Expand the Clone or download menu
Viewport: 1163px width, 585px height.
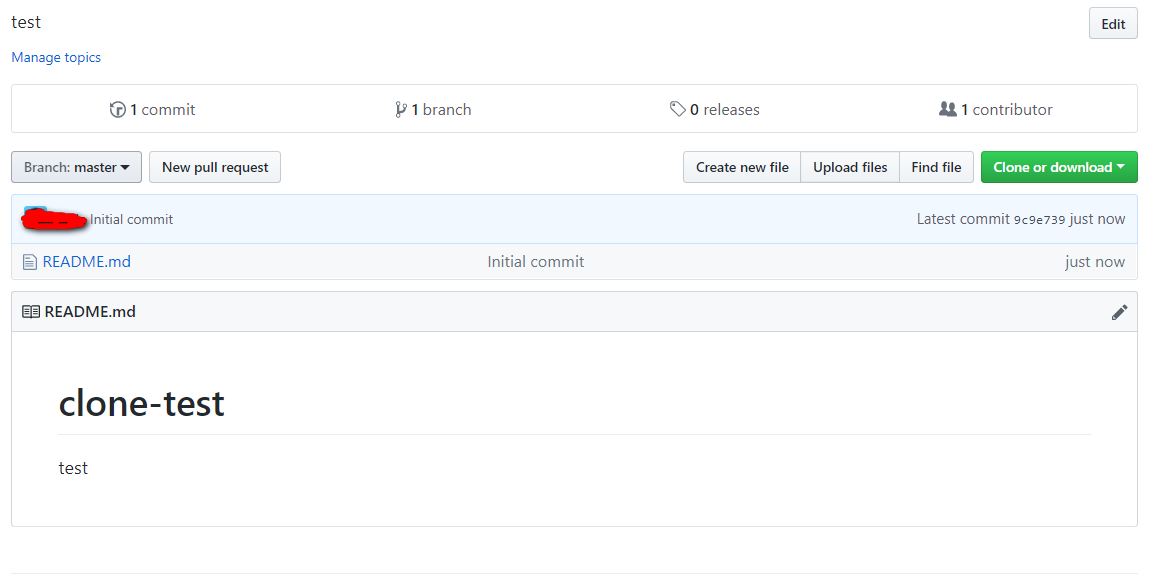[x=1059, y=168]
